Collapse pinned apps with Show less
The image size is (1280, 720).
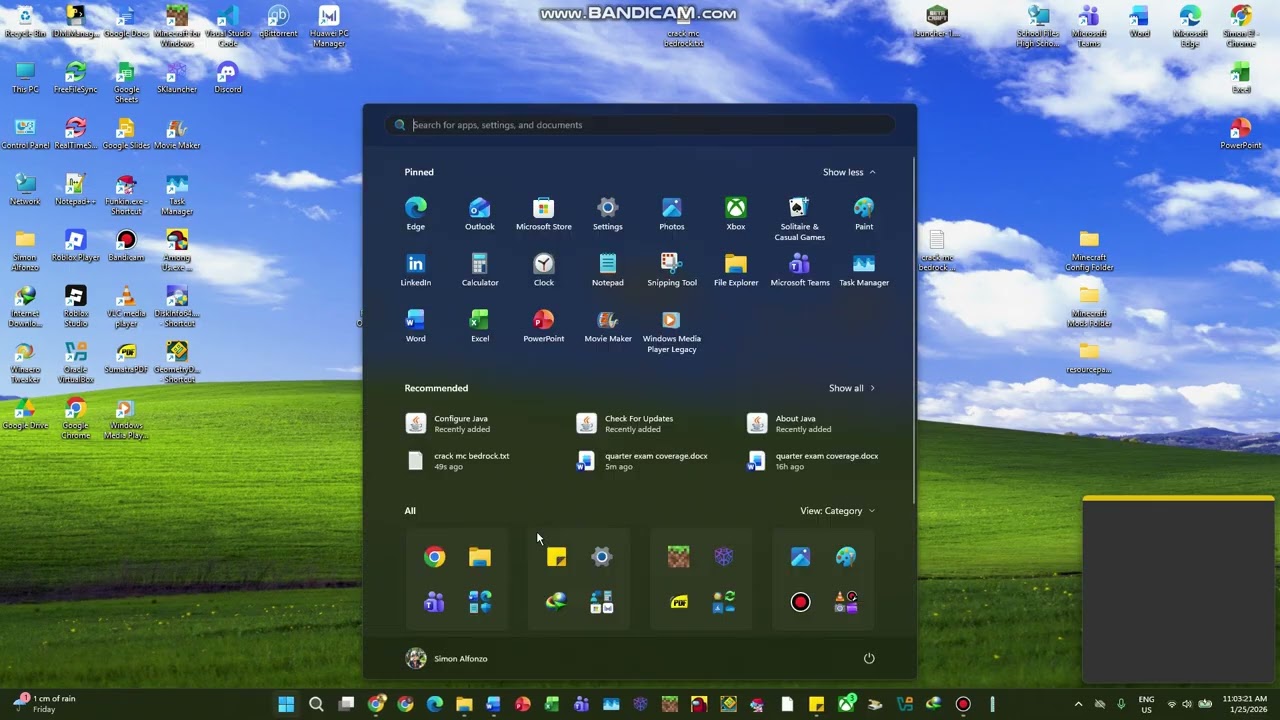[849, 172]
